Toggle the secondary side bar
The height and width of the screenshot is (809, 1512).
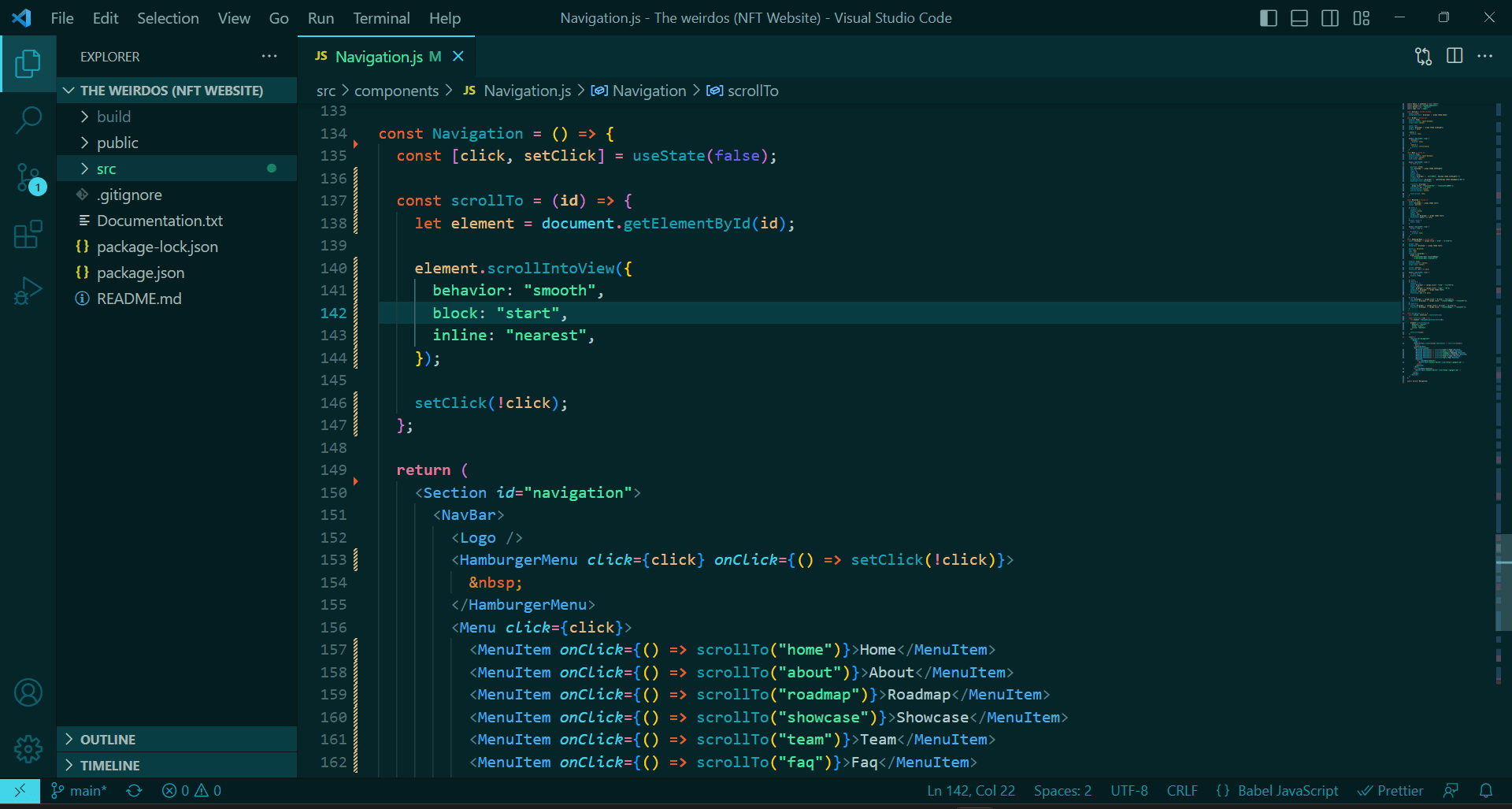pos(1330,17)
